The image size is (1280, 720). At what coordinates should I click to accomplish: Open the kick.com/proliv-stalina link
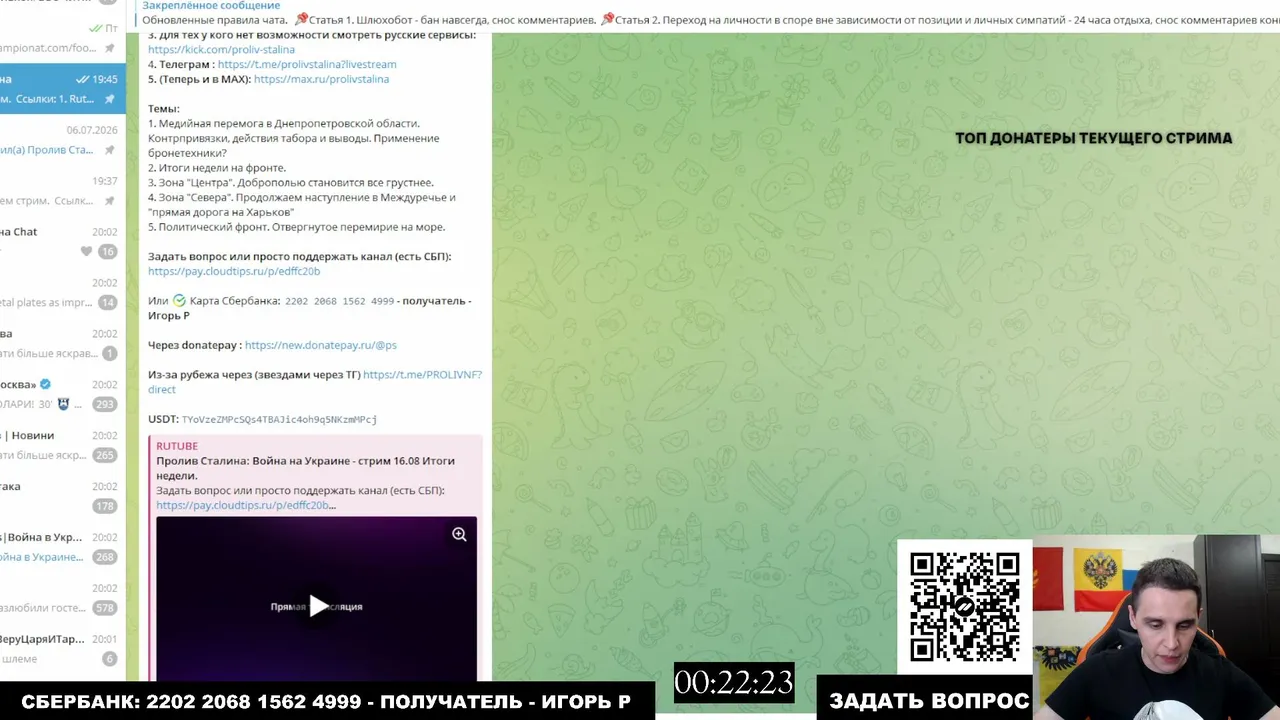pyautogui.click(x=221, y=49)
